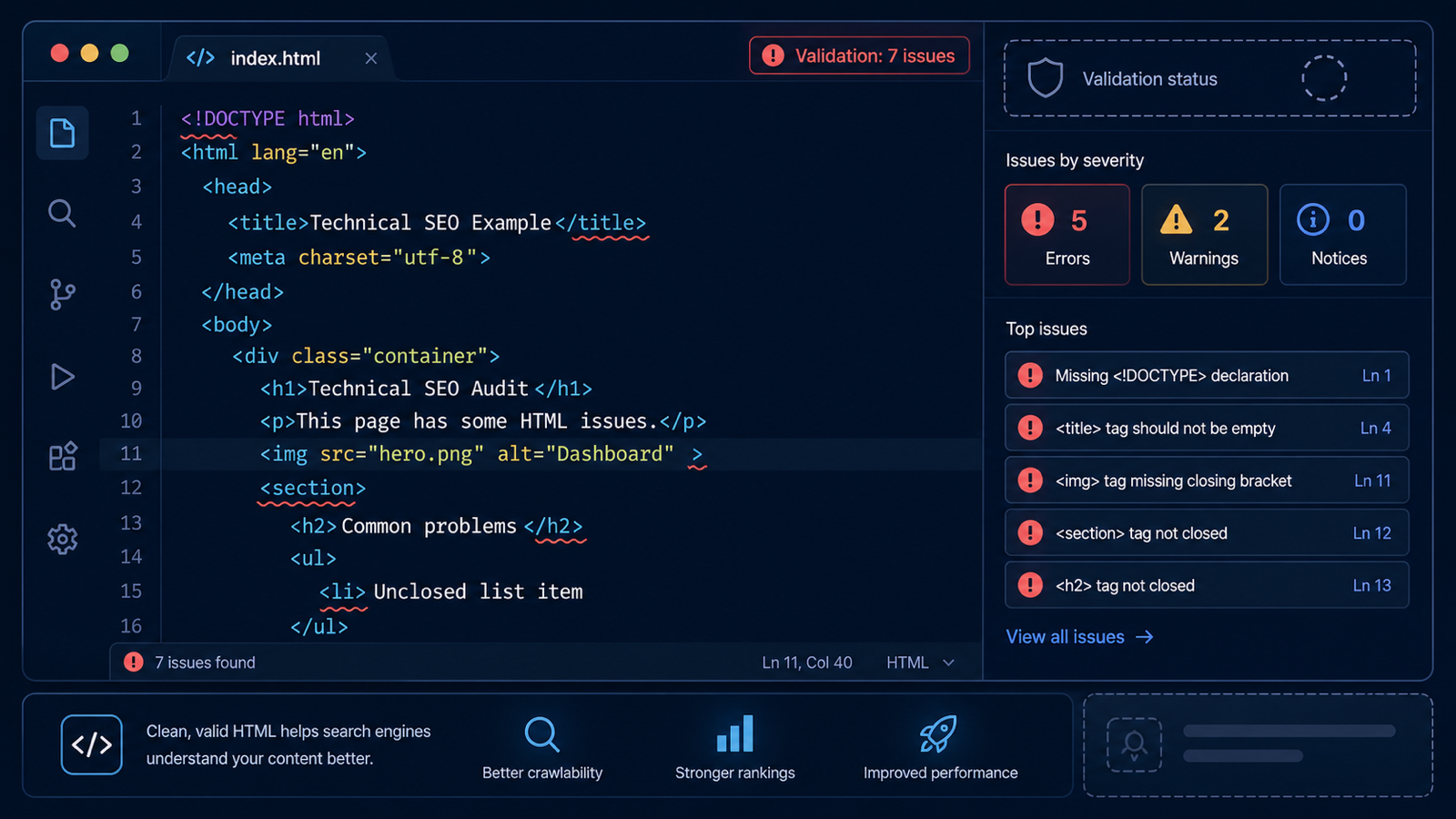Open Missing DOCTYPE declaration issue
Viewport: 1456px width, 819px height.
tap(1207, 375)
